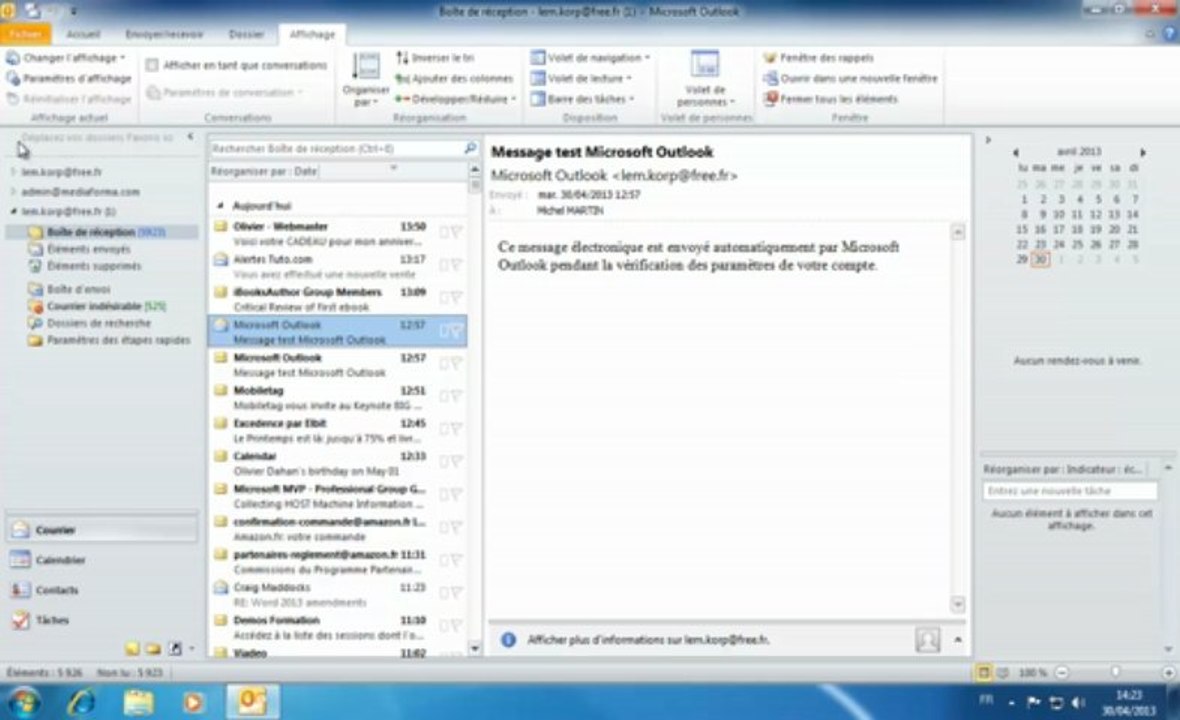The width and height of the screenshot is (1180, 720).
Task: Click Fenêtre des rappels
Action: 819,58
